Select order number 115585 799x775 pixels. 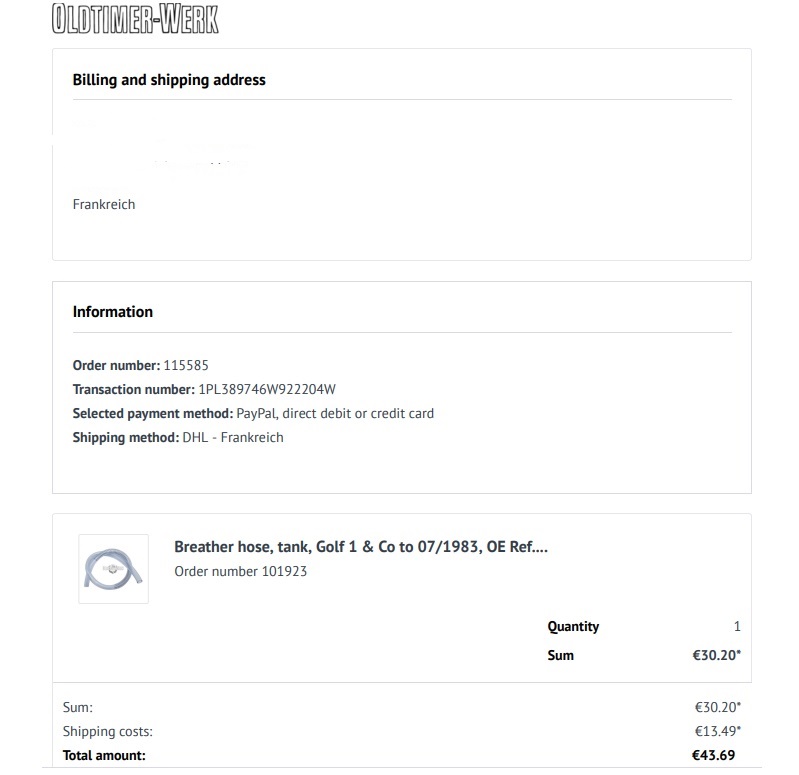click(x=185, y=365)
